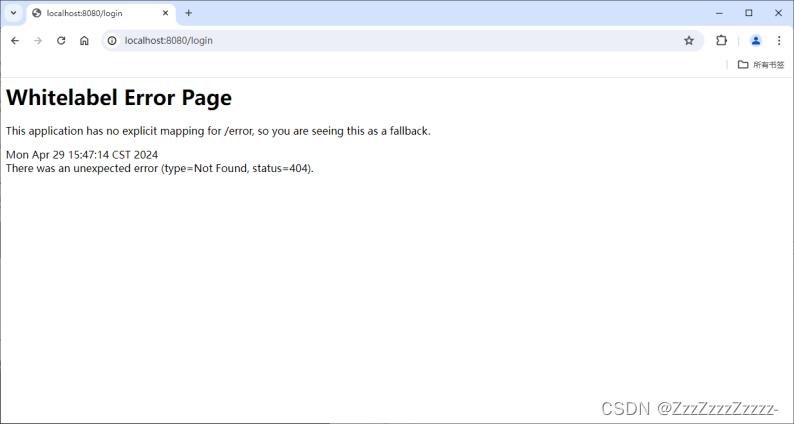Click the 'Mon Apr 29 15:47:14 CST 2024' timestamp

(82, 155)
